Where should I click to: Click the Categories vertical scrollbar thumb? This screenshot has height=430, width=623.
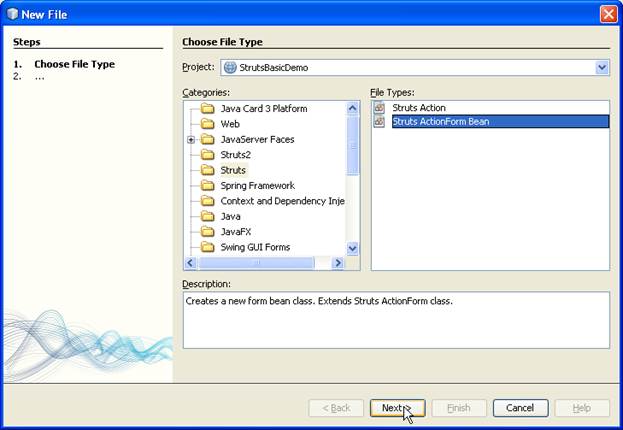pyautogui.click(x=352, y=145)
